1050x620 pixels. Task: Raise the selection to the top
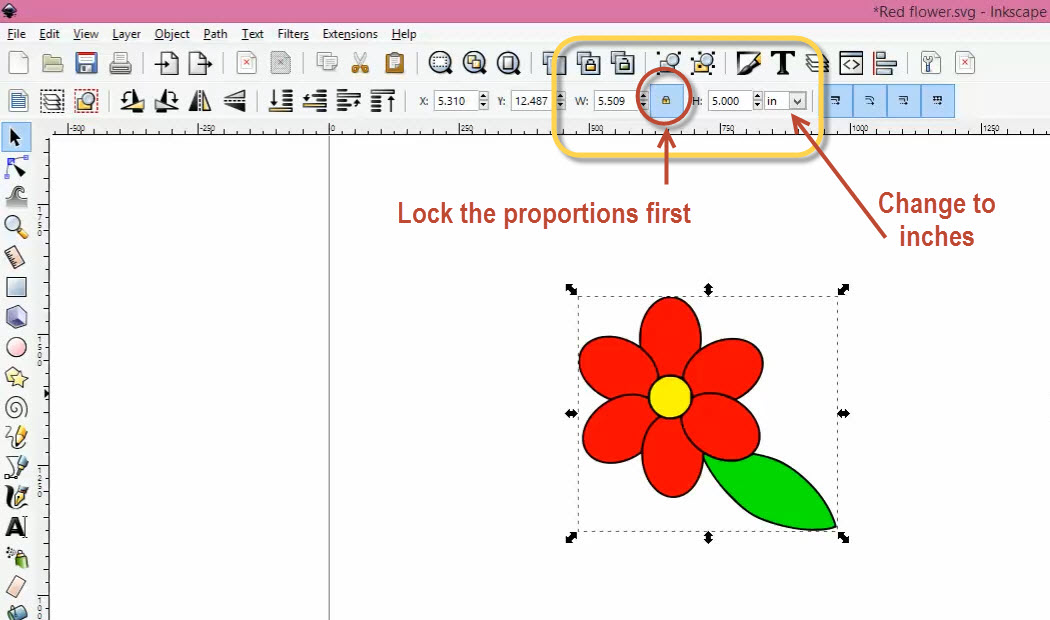tap(383, 101)
